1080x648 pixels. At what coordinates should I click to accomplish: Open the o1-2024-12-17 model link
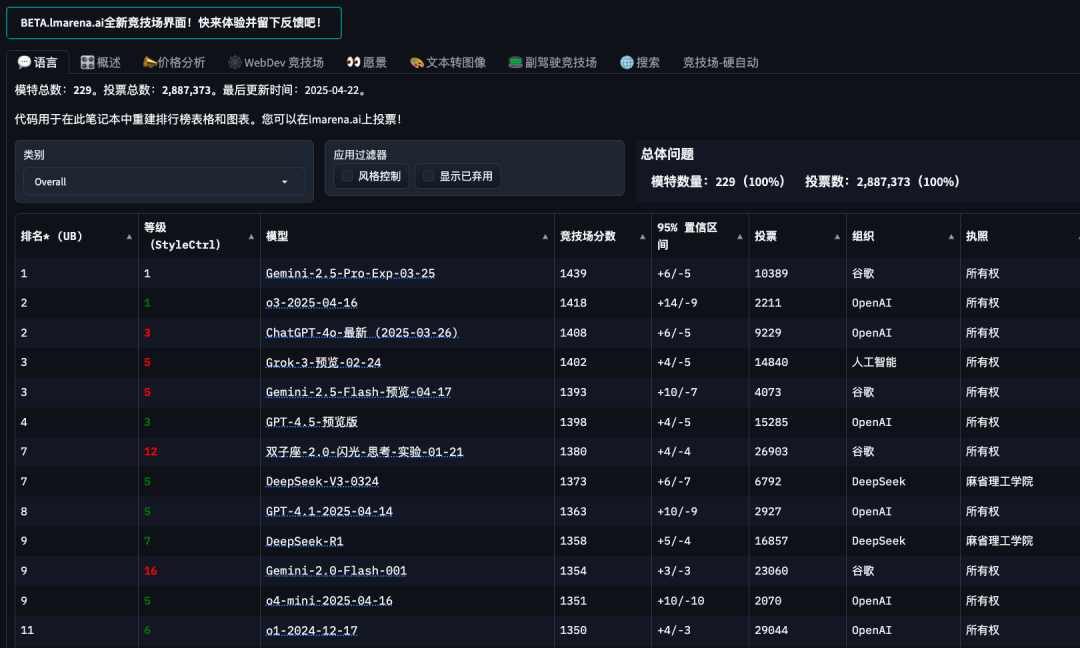[311, 631]
